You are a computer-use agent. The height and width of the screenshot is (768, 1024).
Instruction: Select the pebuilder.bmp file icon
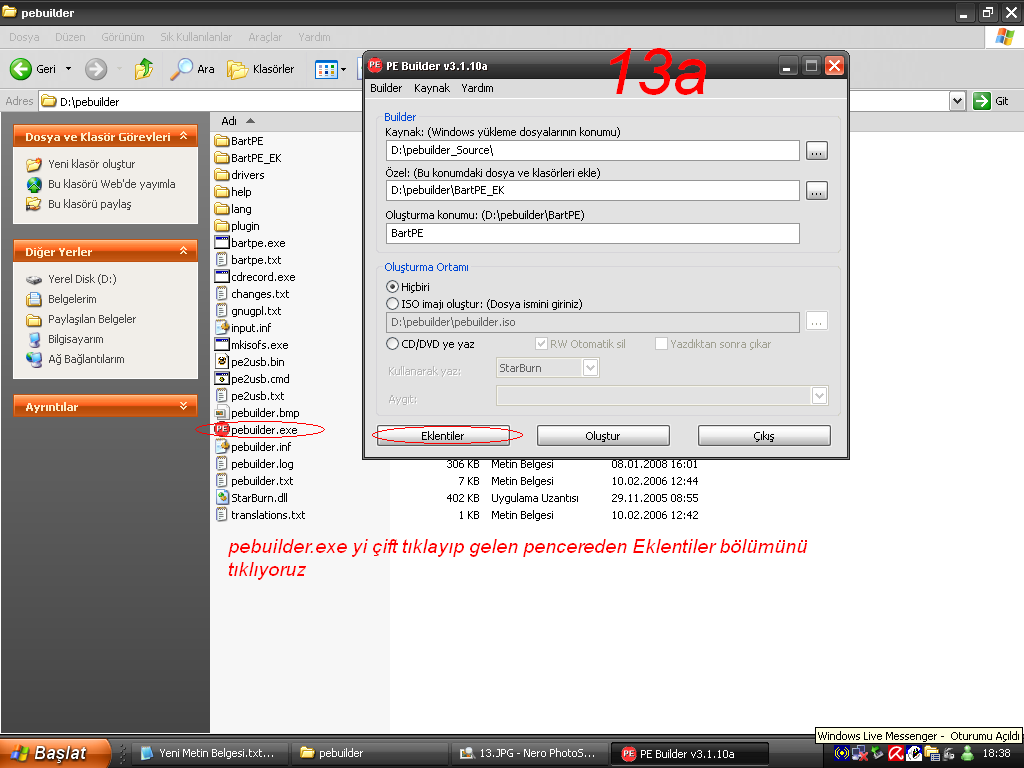[x=222, y=412]
